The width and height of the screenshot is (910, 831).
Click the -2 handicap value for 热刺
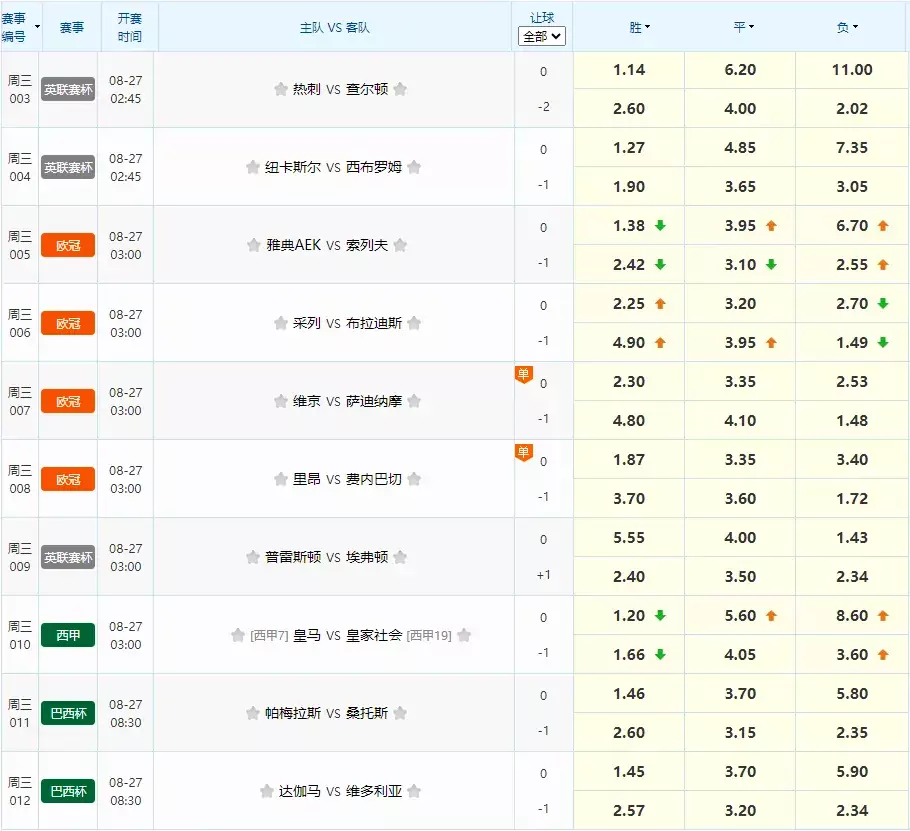click(x=543, y=107)
